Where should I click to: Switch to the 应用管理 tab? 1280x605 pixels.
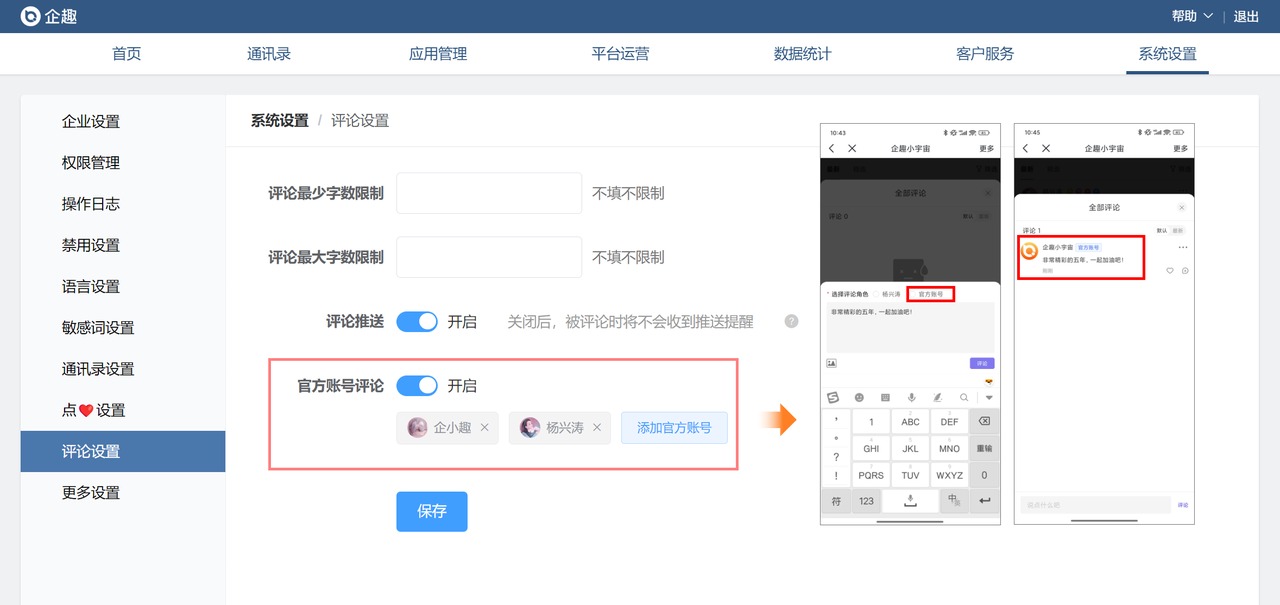coord(438,54)
